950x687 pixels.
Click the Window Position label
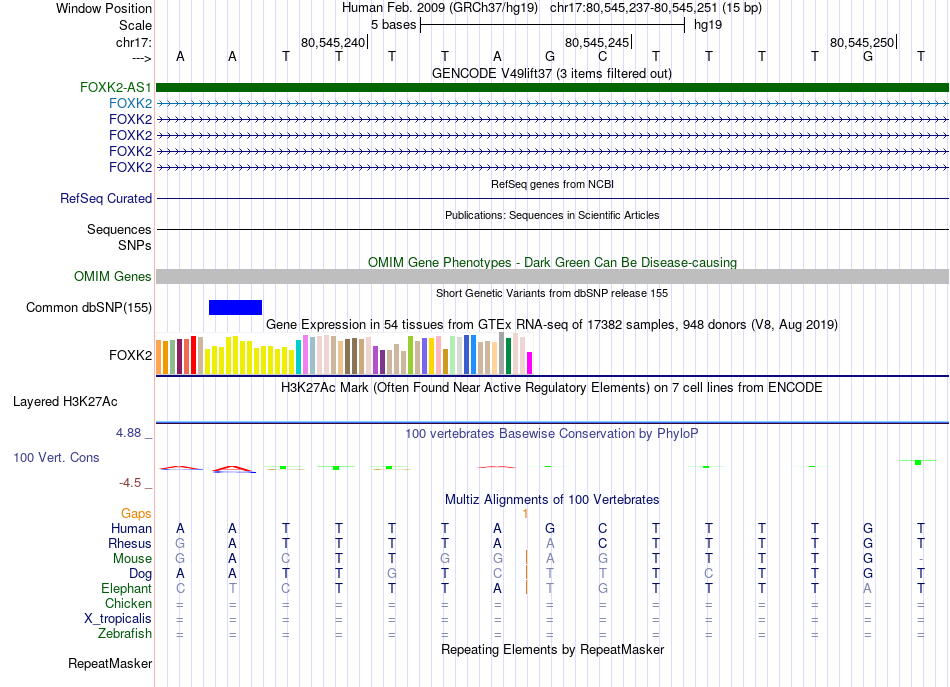tap(104, 8)
